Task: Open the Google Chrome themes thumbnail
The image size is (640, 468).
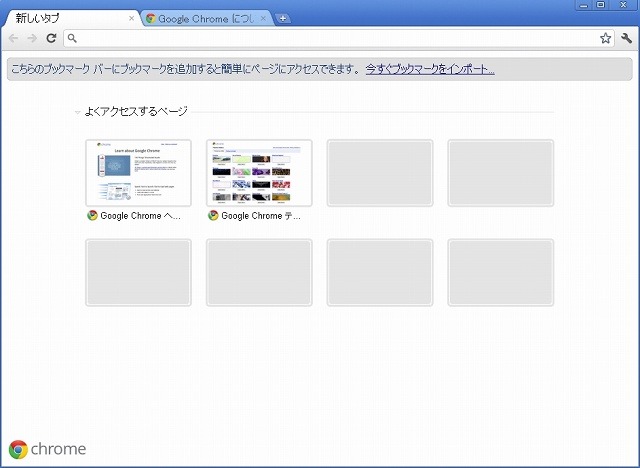Action: click(259, 173)
